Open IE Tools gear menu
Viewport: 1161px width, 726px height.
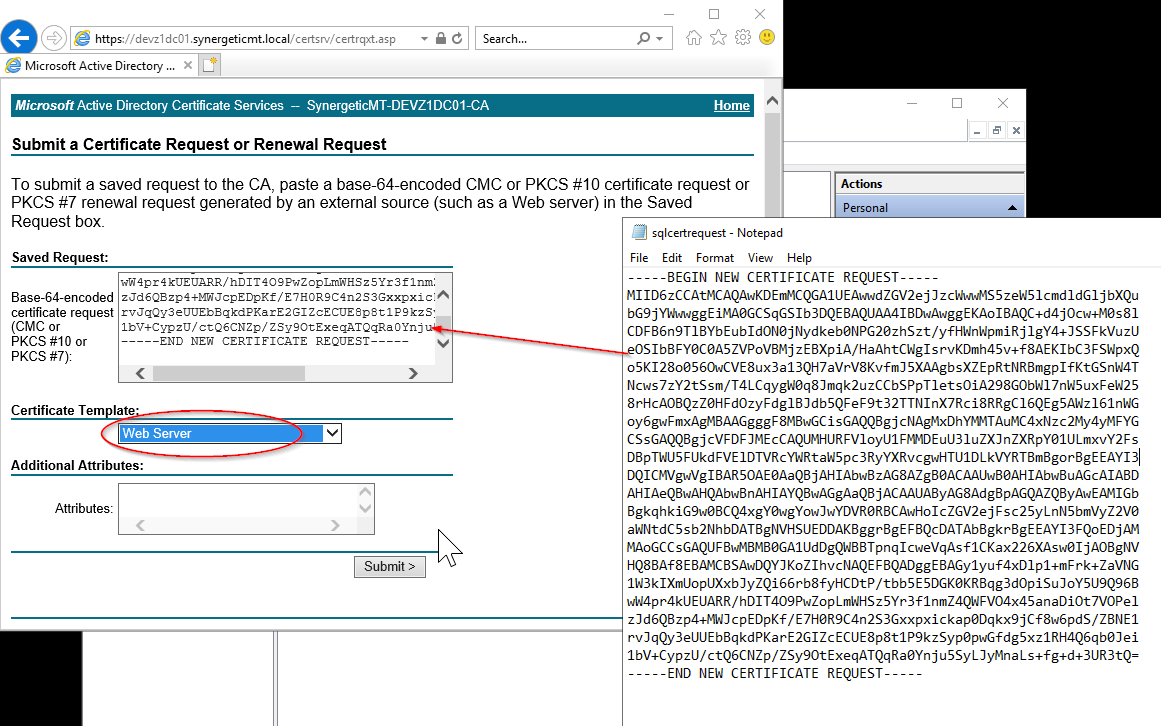743,38
